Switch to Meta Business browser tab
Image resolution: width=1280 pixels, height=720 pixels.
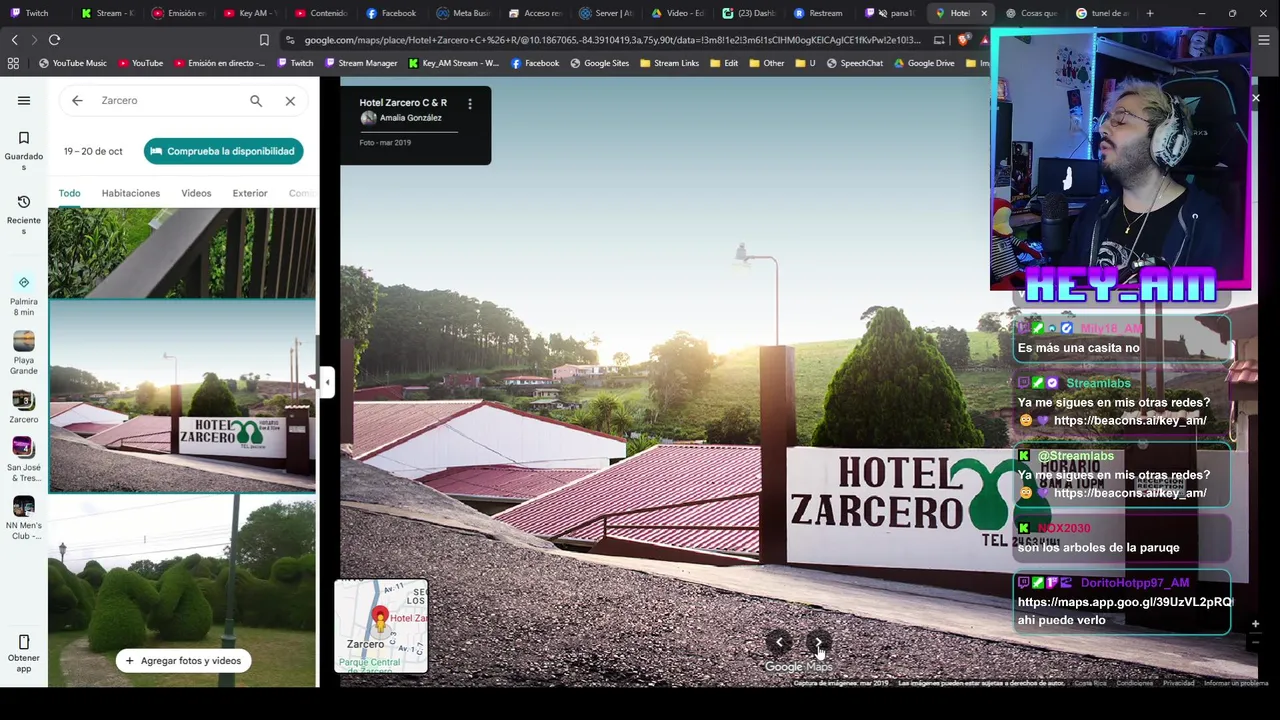tap(462, 13)
